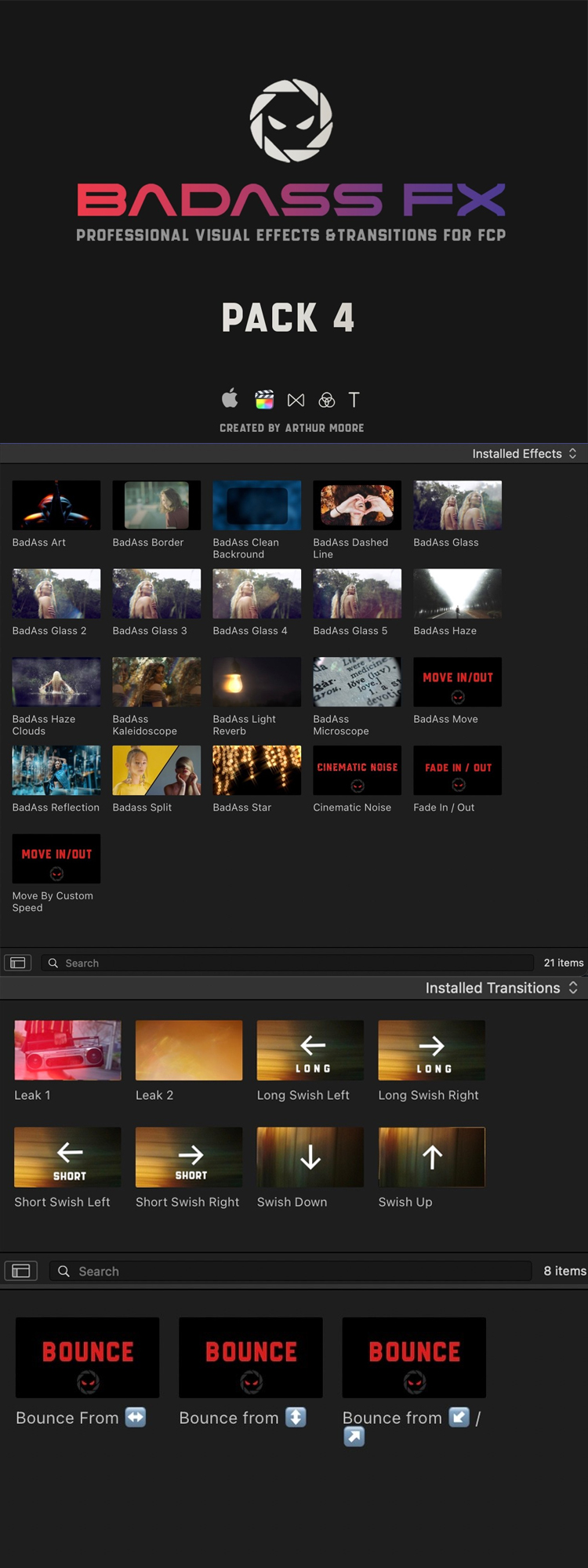This screenshot has height=1568, width=588.
Task: Select the BadAss Dashed Line effect
Action: [x=358, y=505]
